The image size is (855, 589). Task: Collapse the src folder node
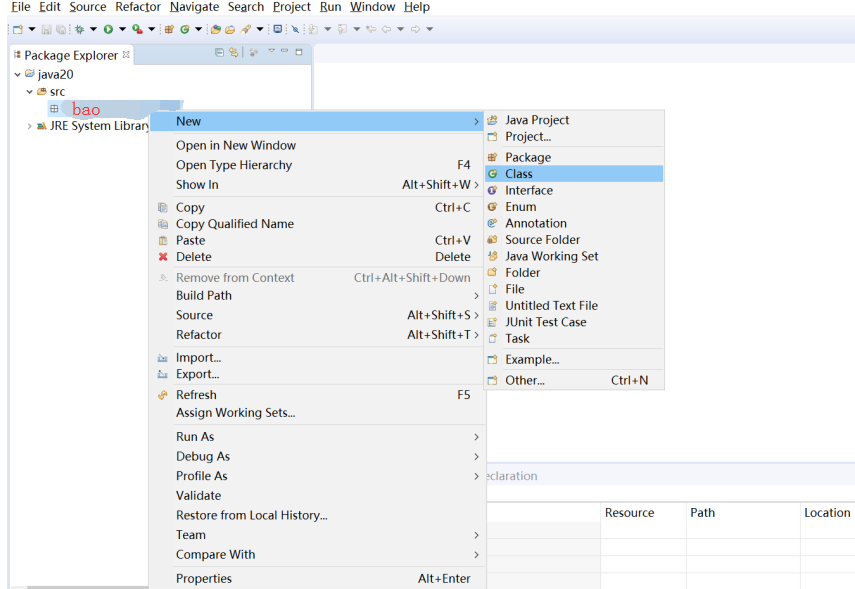29,92
